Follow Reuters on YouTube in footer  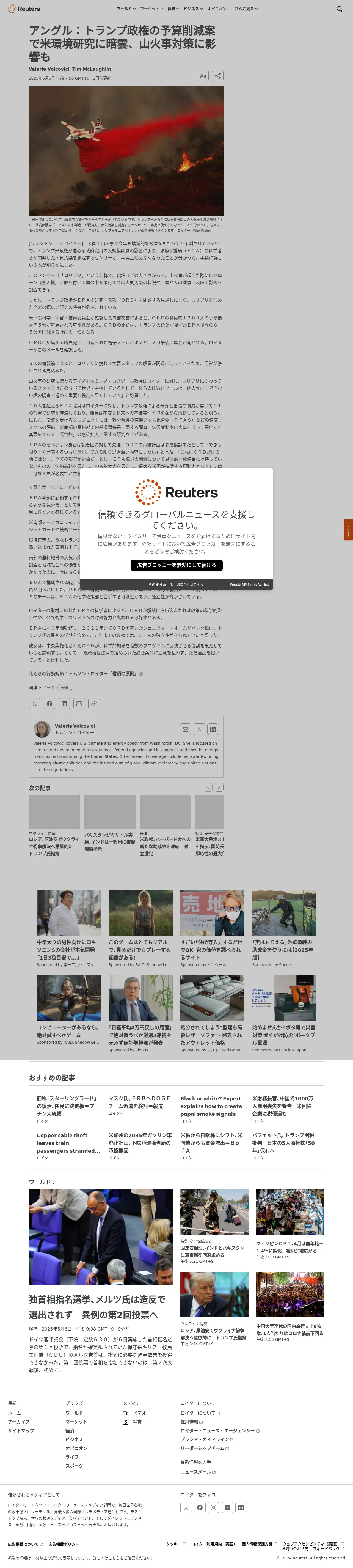[227, 1507]
